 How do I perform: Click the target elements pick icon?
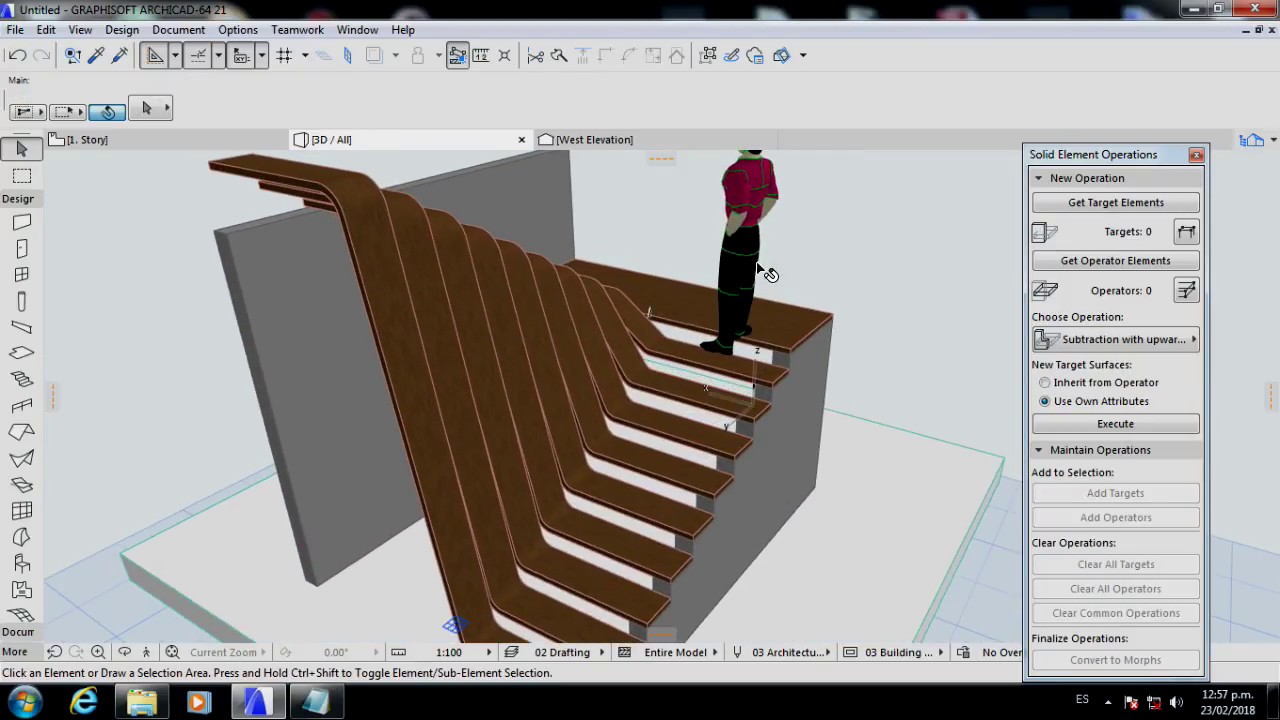pyautogui.click(x=1186, y=232)
